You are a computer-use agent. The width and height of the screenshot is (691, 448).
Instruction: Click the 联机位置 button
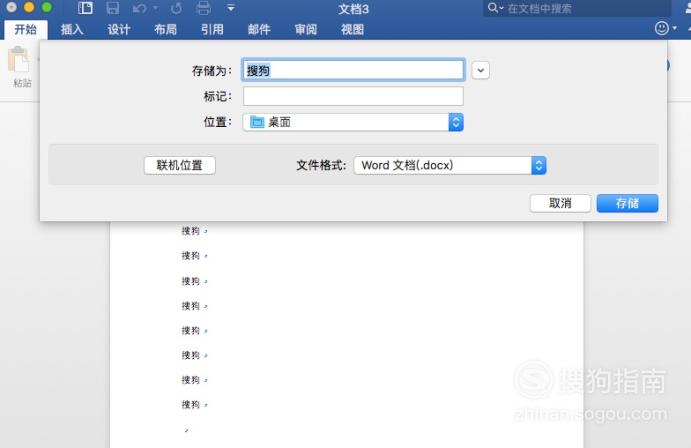pyautogui.click(x=179, y=165)
